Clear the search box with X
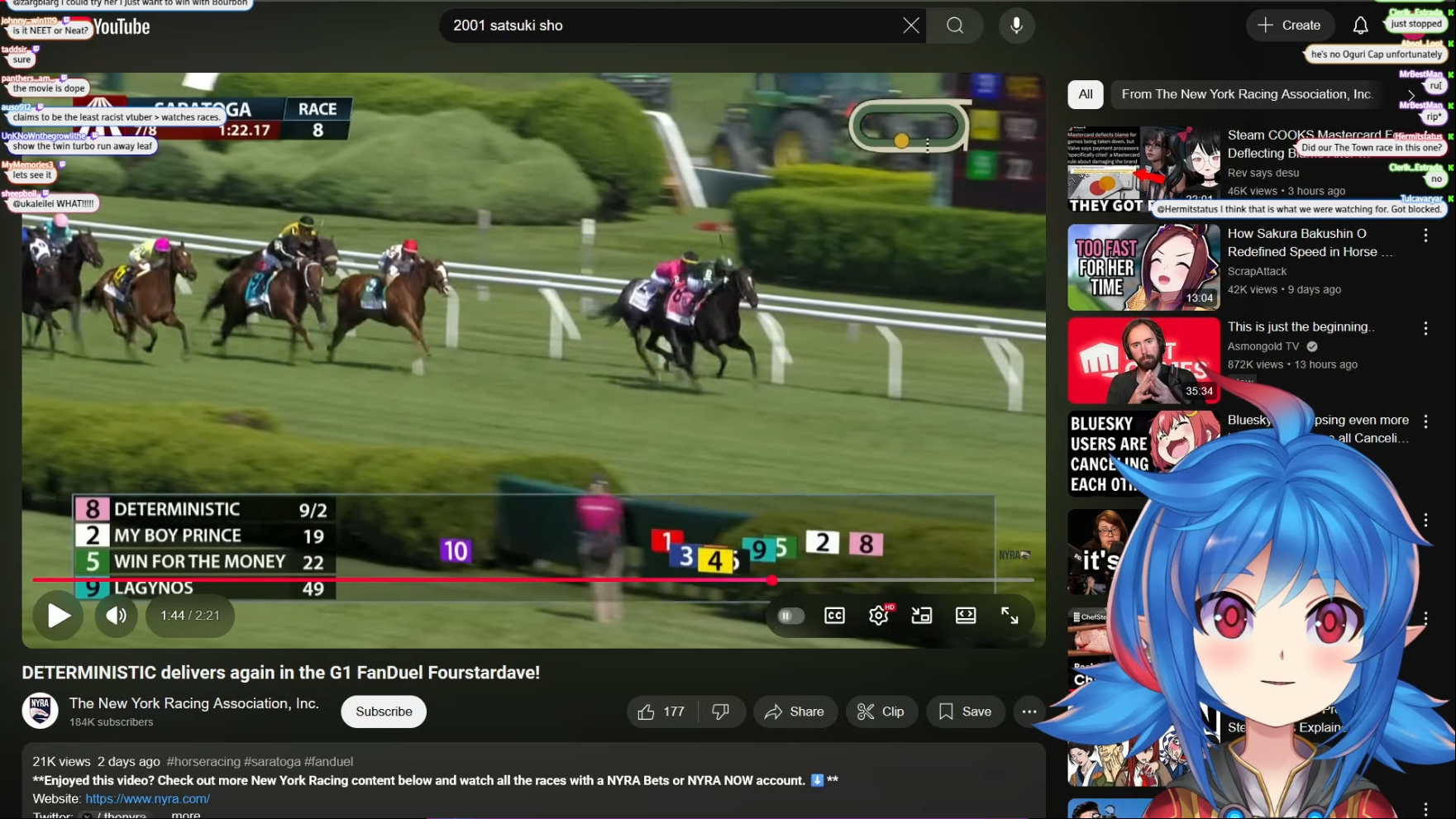The image size is (1456, 819). 910,26
